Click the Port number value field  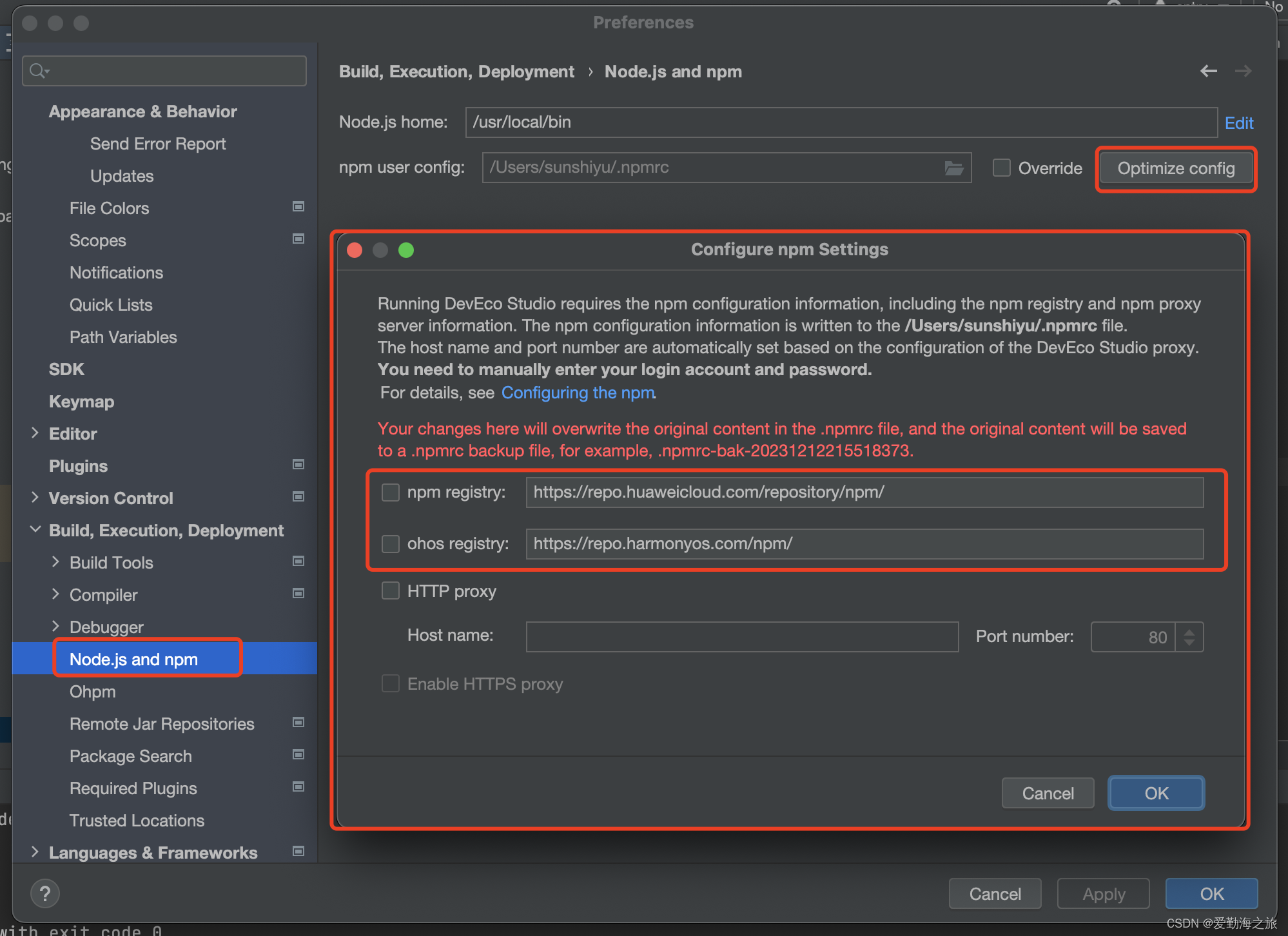point(1133,637)
